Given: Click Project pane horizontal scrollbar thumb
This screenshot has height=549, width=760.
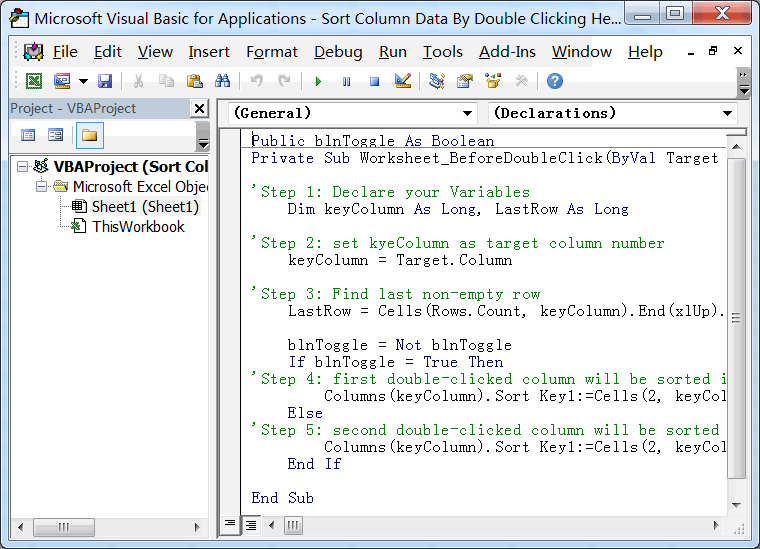Looking at the screenshot, I should pyautogui.click(x=63, y=527).
